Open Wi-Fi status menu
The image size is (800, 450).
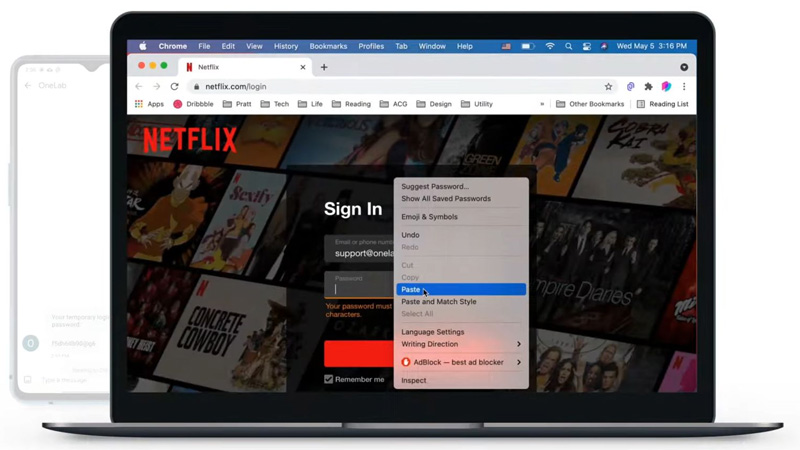tap(549, 46)
